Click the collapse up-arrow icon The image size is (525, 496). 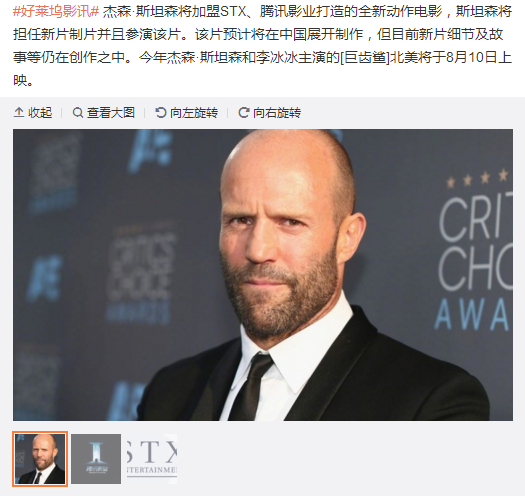coord(19,113)
